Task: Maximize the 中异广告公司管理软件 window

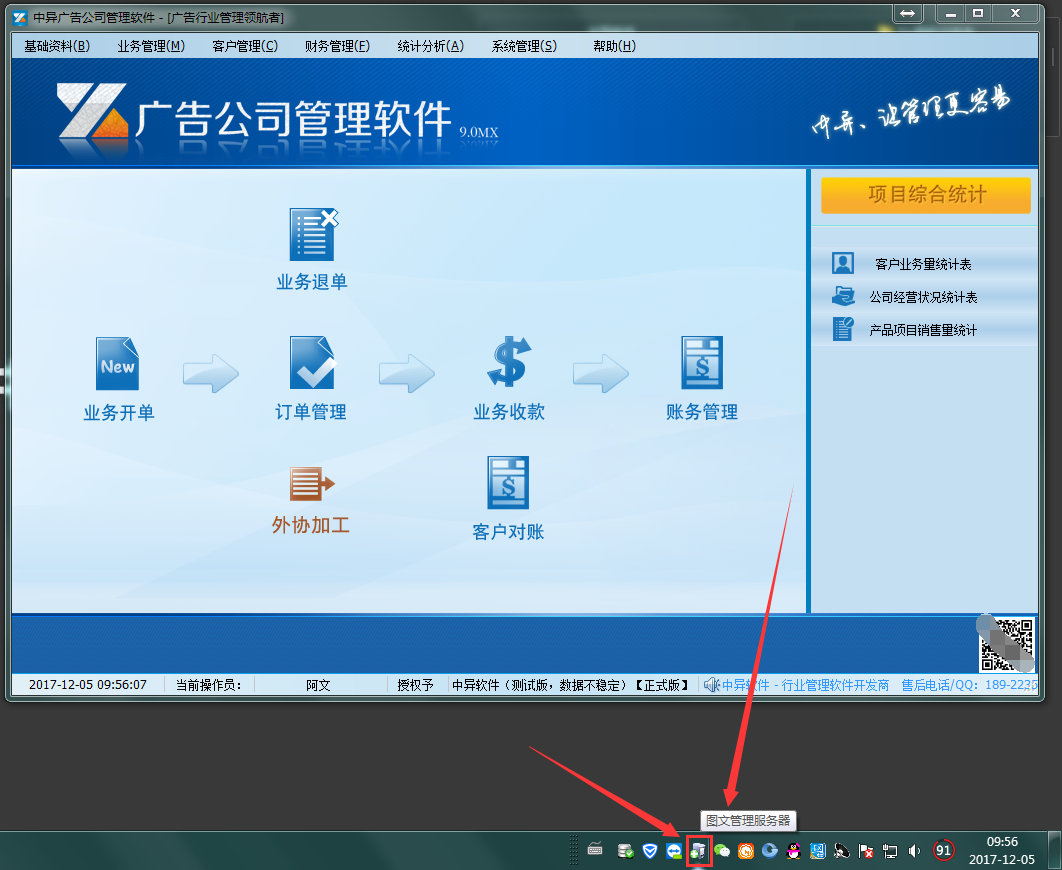Action: pyautogui.click(x=978, y=14)
